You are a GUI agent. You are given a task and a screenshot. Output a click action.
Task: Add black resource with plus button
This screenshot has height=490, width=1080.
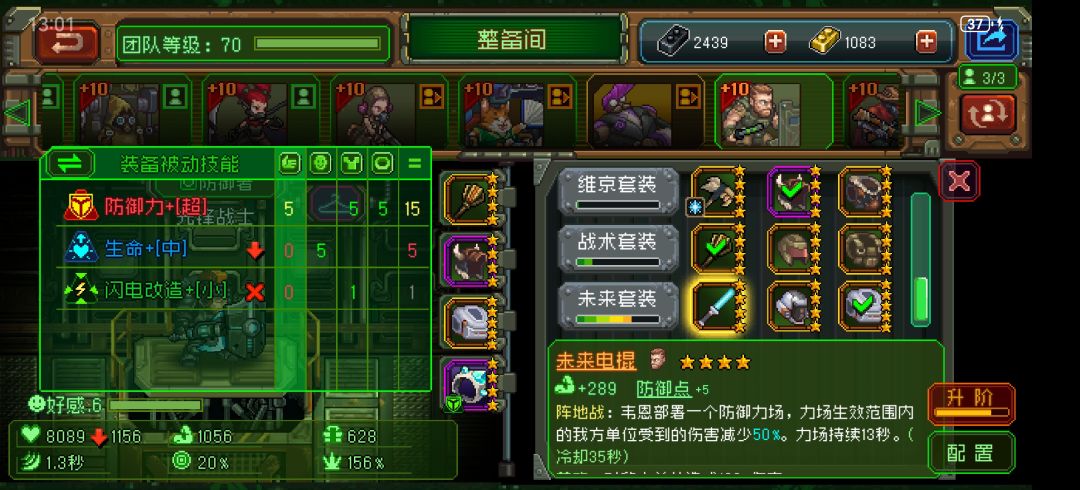pos(775,42)
